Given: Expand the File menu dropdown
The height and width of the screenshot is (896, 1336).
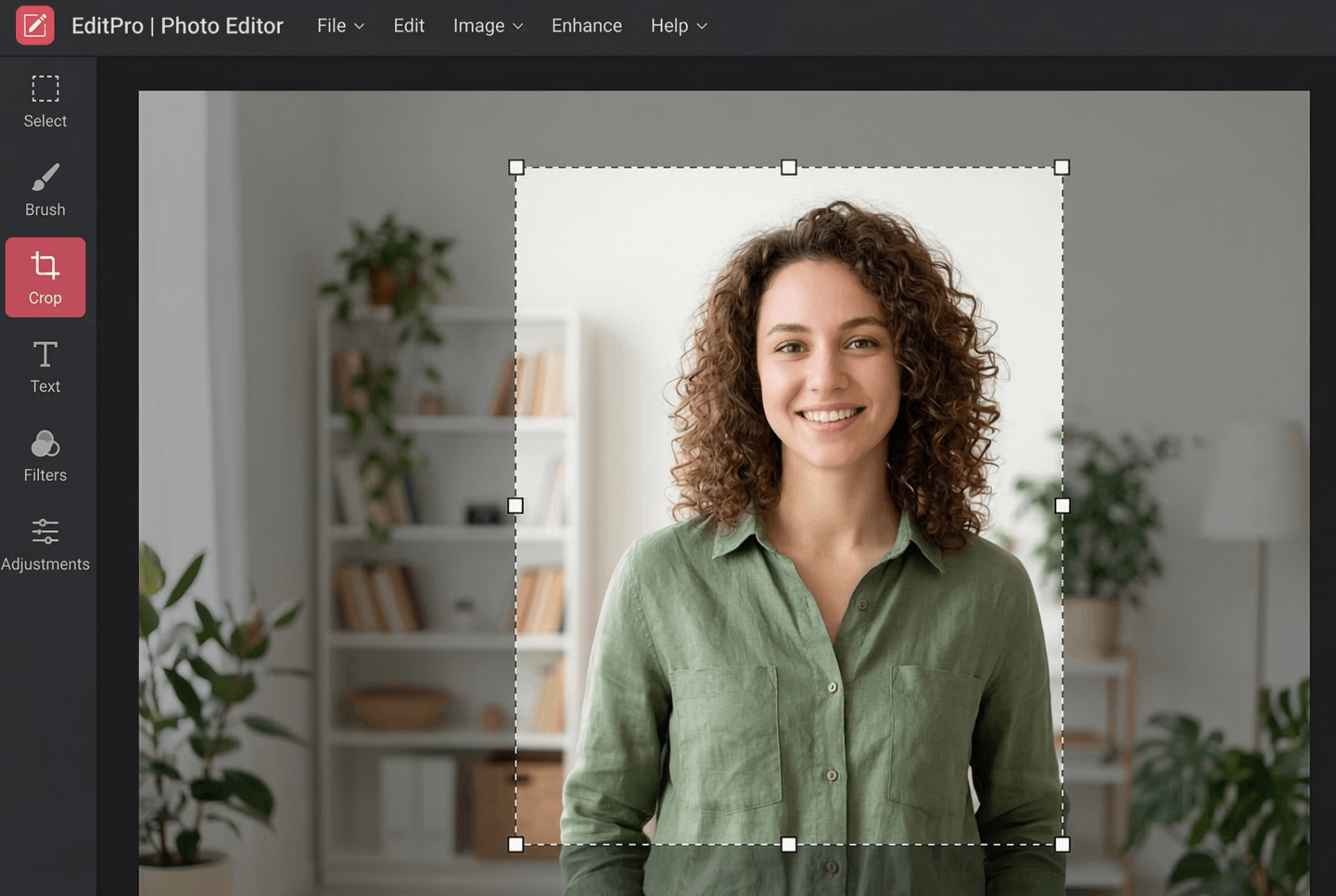Looking at the screenshot, I should coord(340,26).
